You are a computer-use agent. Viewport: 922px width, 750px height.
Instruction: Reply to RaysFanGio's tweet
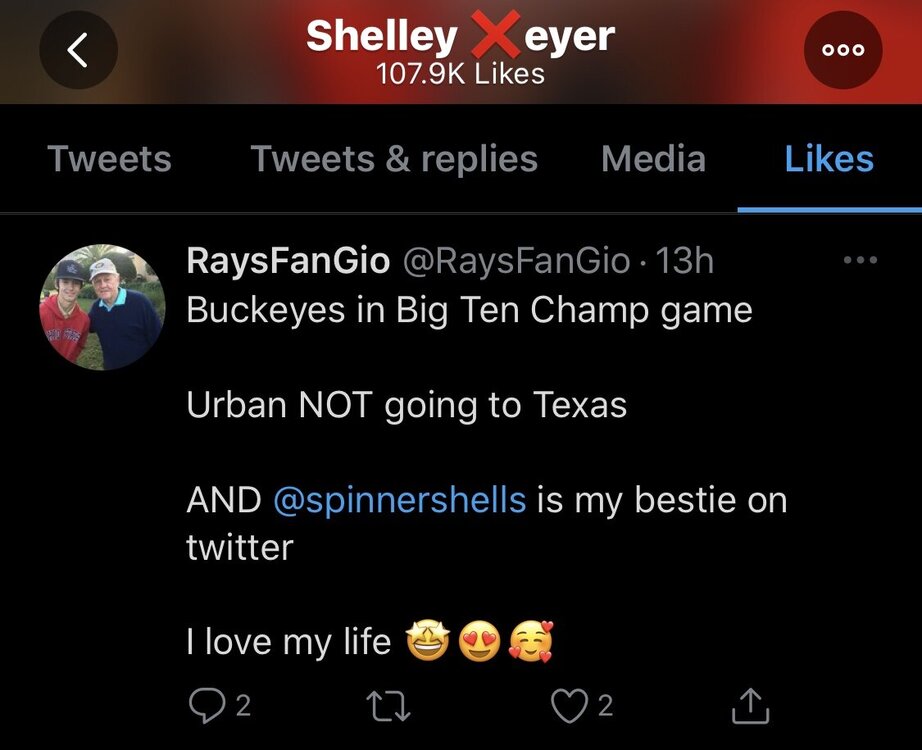[205, 707]
